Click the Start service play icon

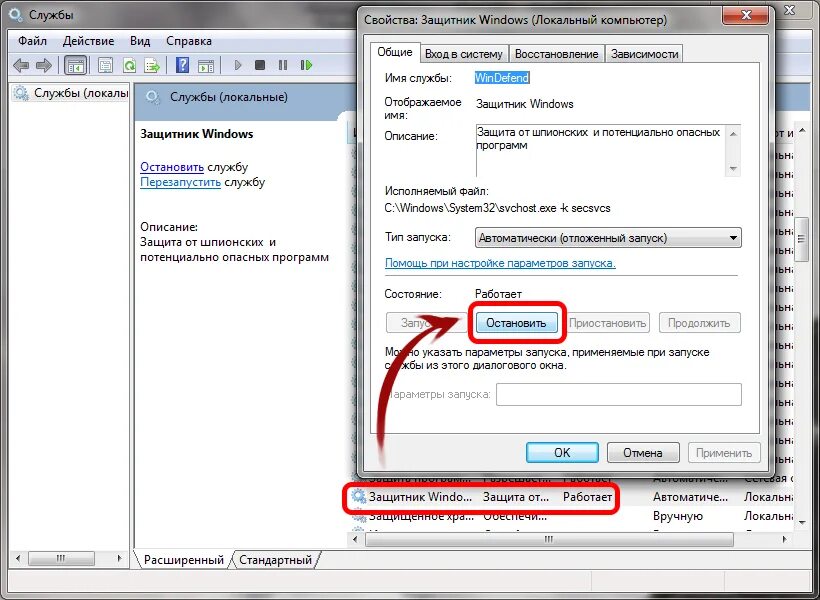click(238, 65)
